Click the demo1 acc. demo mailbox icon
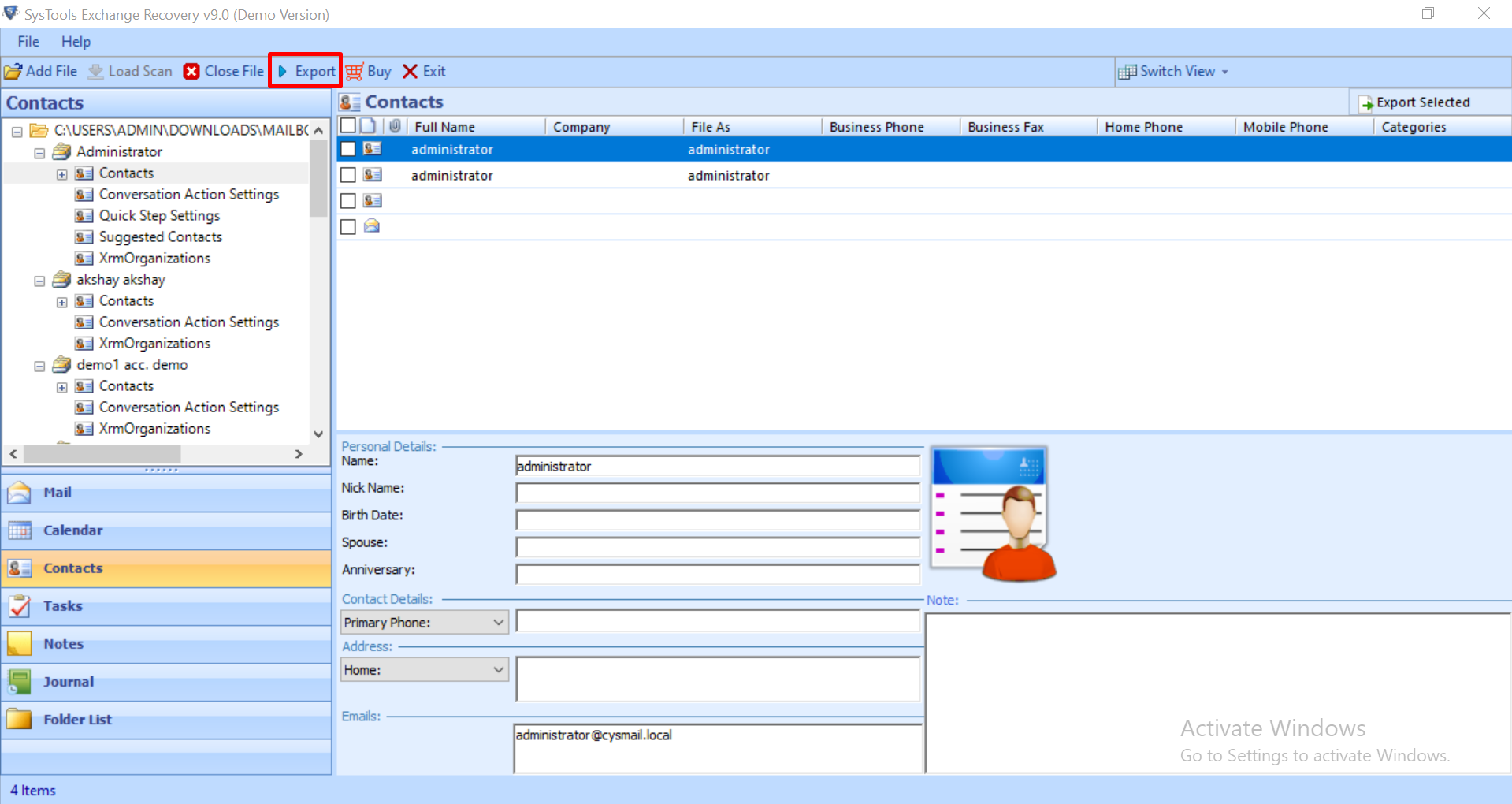The width and height of the screenshot is (1512, 804). point(61,364)
